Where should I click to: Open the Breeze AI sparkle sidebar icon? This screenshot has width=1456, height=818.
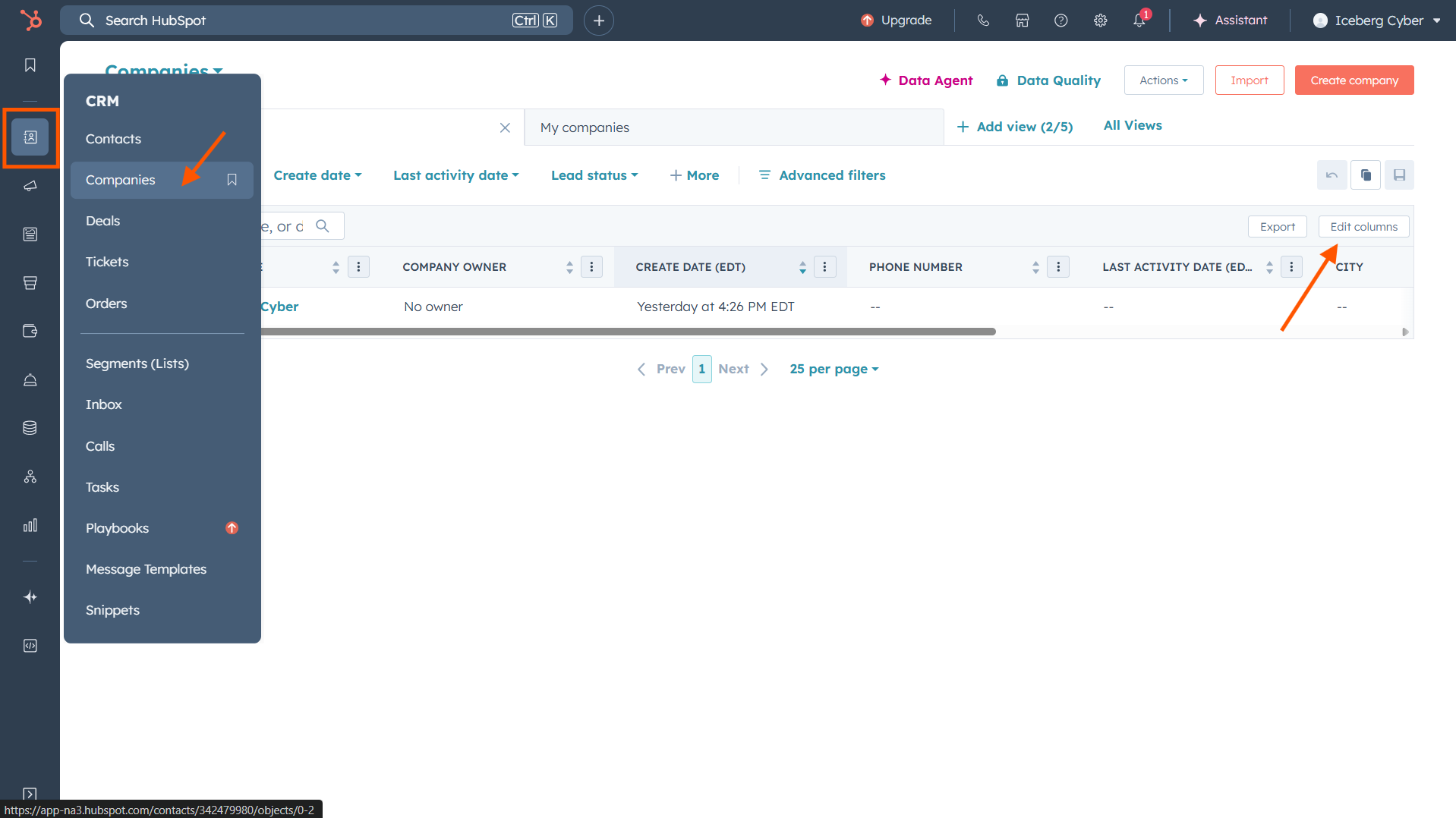click(30, 597)
